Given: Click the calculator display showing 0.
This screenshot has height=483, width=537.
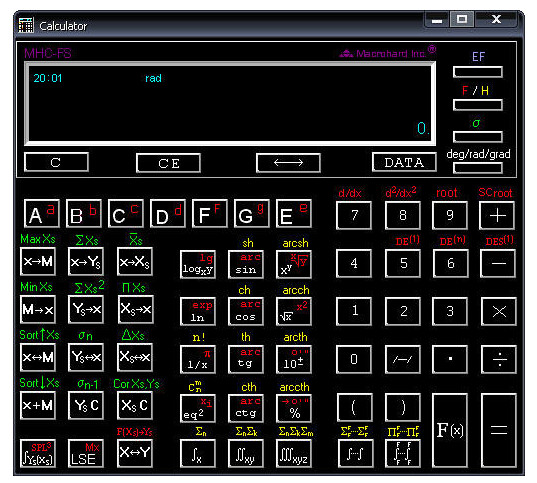Looking at the screenshot, I should [x=230, y=103].
